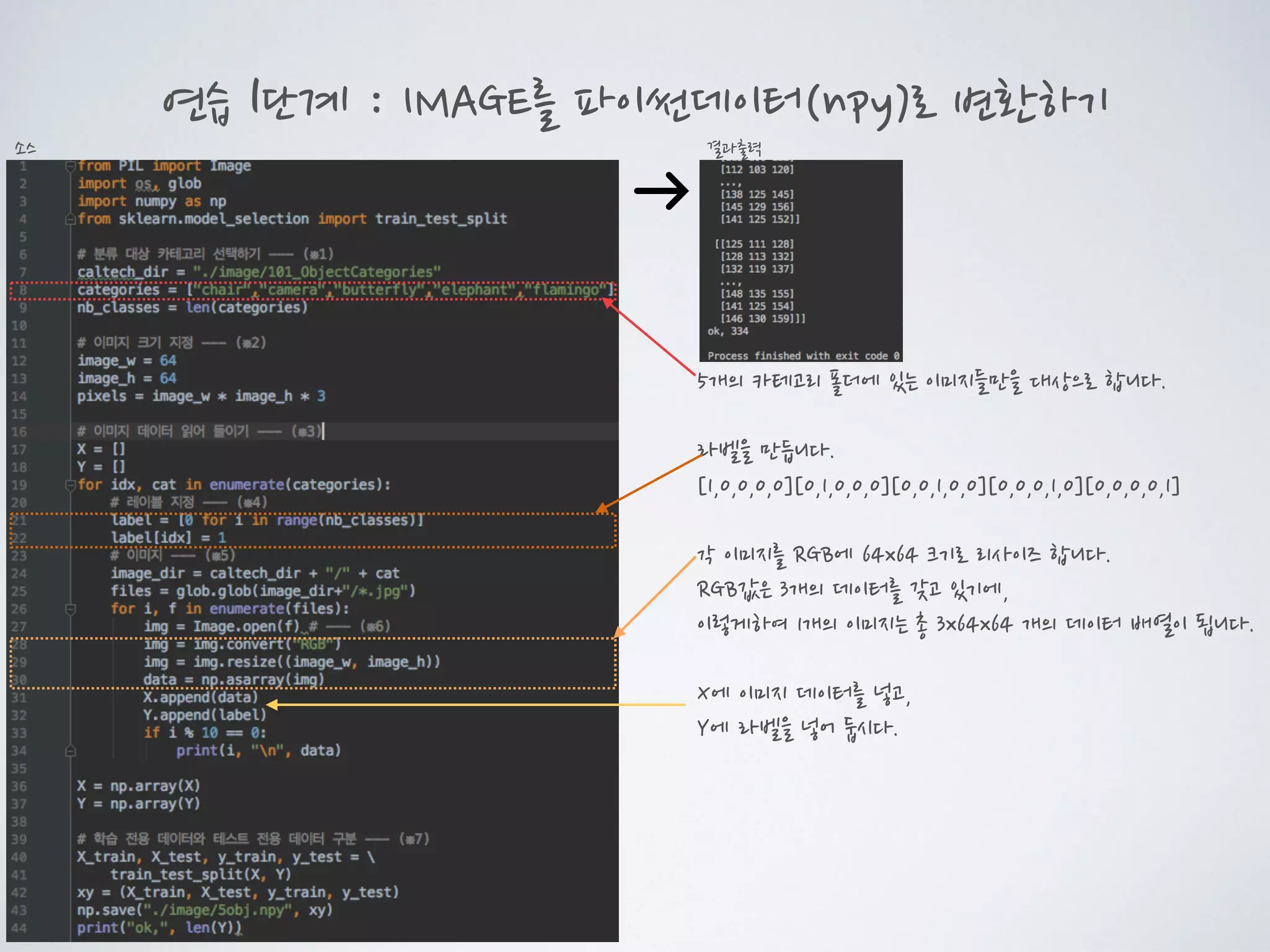Screen dimensions: 1270x952
Task: Collapse the 'for i, f in enumerate(files)' loop
Action: pyautogui.click(x=71, y=609)
